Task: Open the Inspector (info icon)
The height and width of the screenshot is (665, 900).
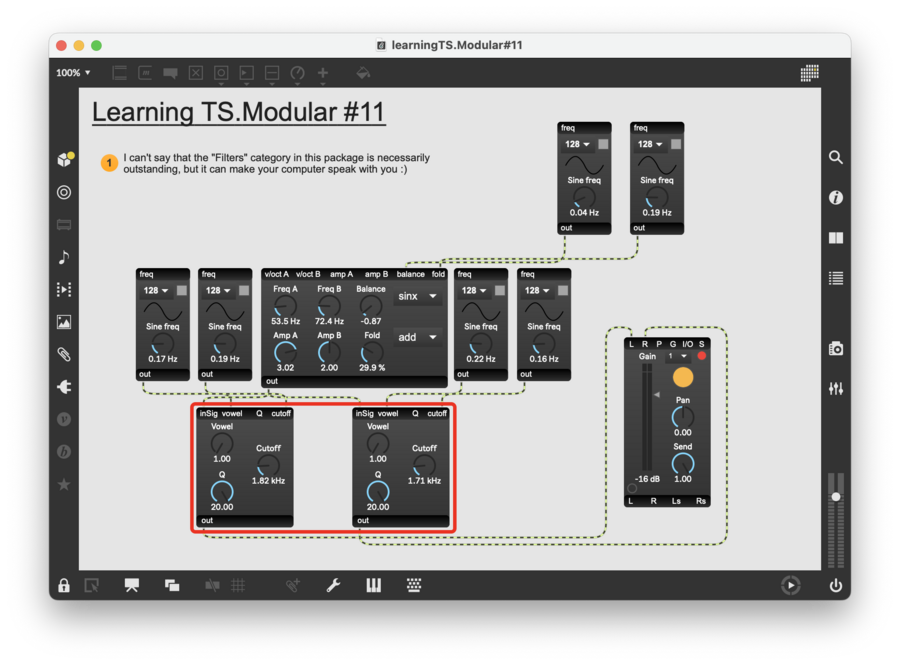Action: point(836,198)
